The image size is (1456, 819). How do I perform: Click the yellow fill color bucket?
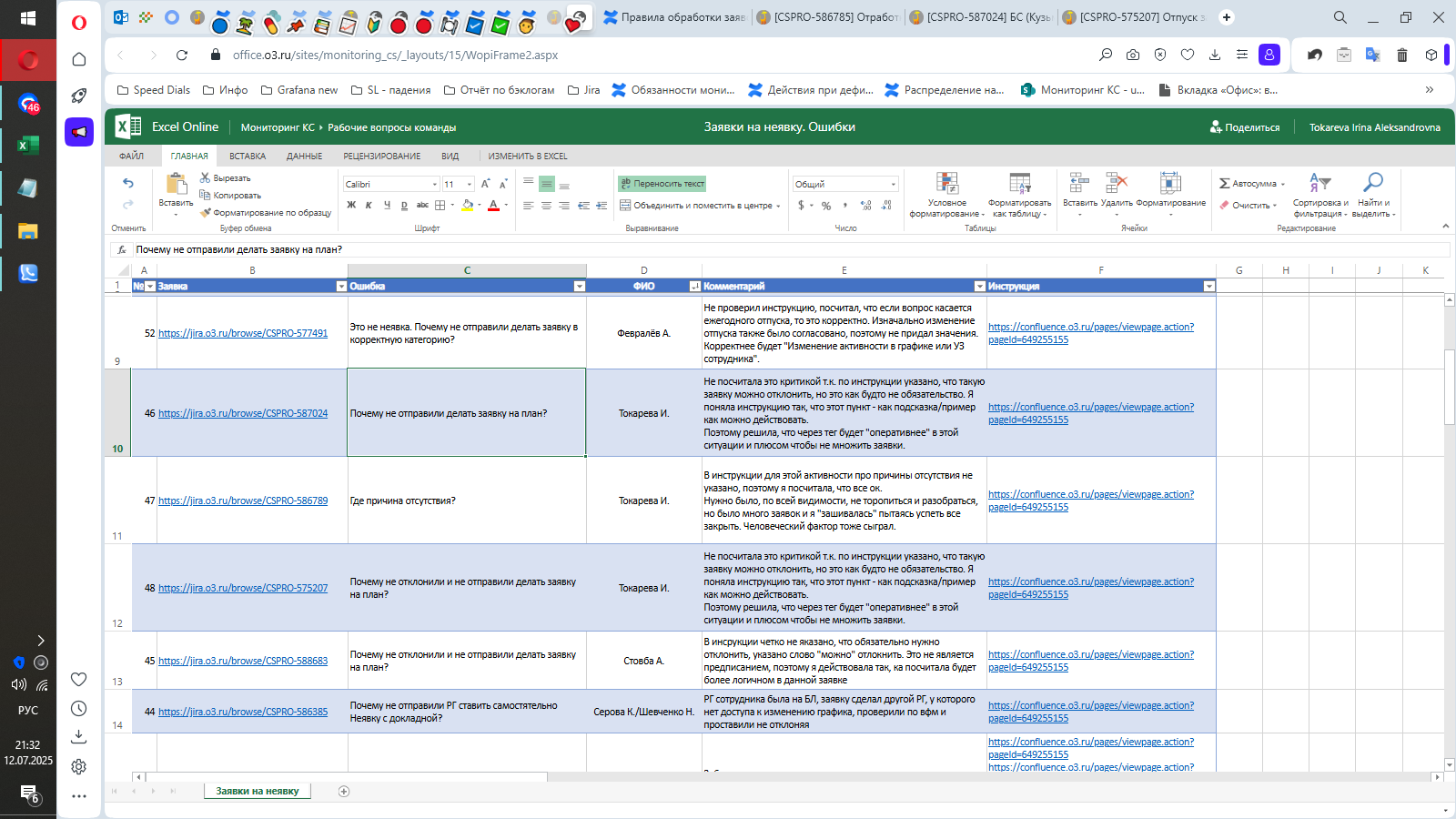(x=467, y=206)
